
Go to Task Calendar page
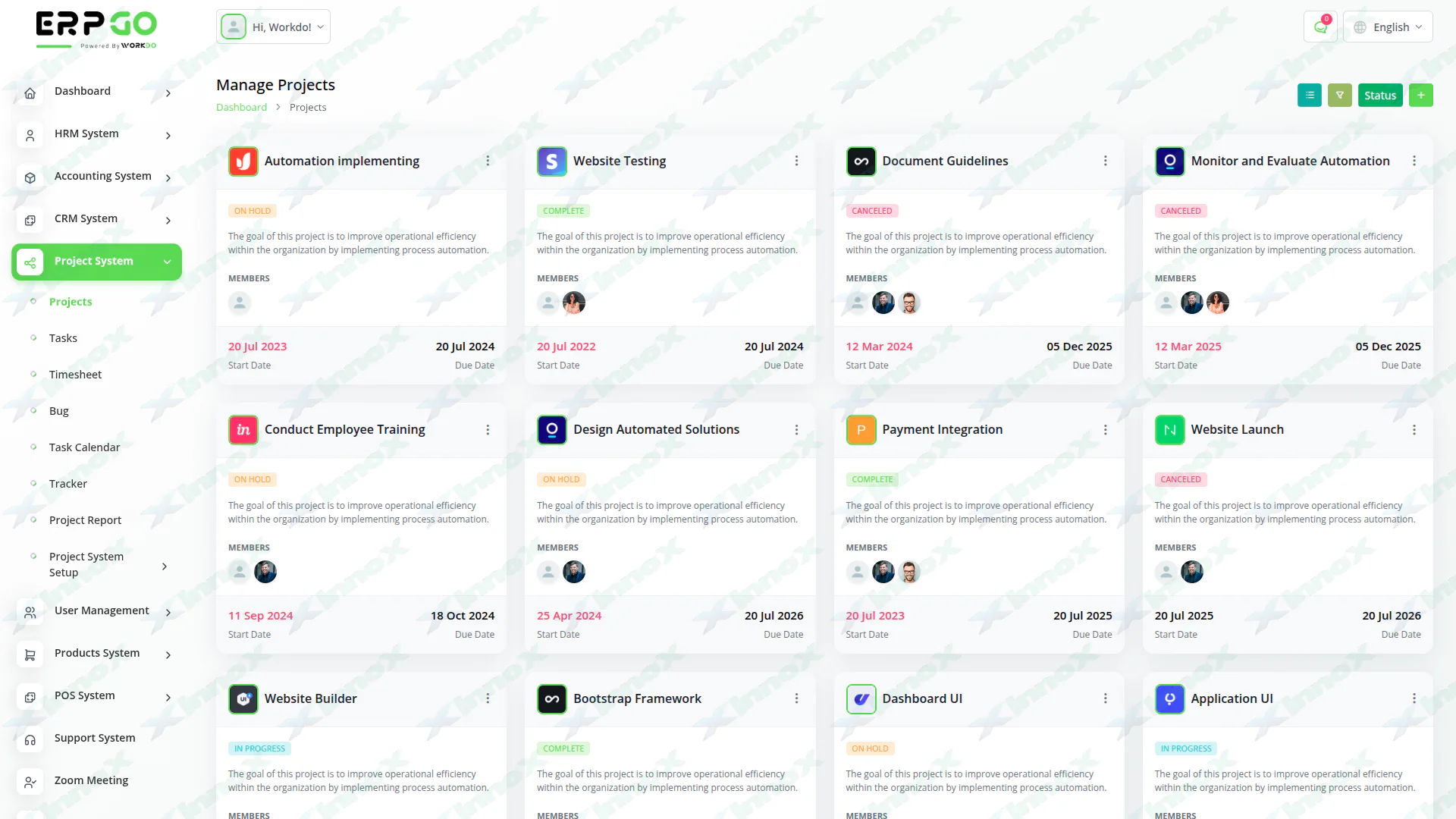[x=84, y=447]
